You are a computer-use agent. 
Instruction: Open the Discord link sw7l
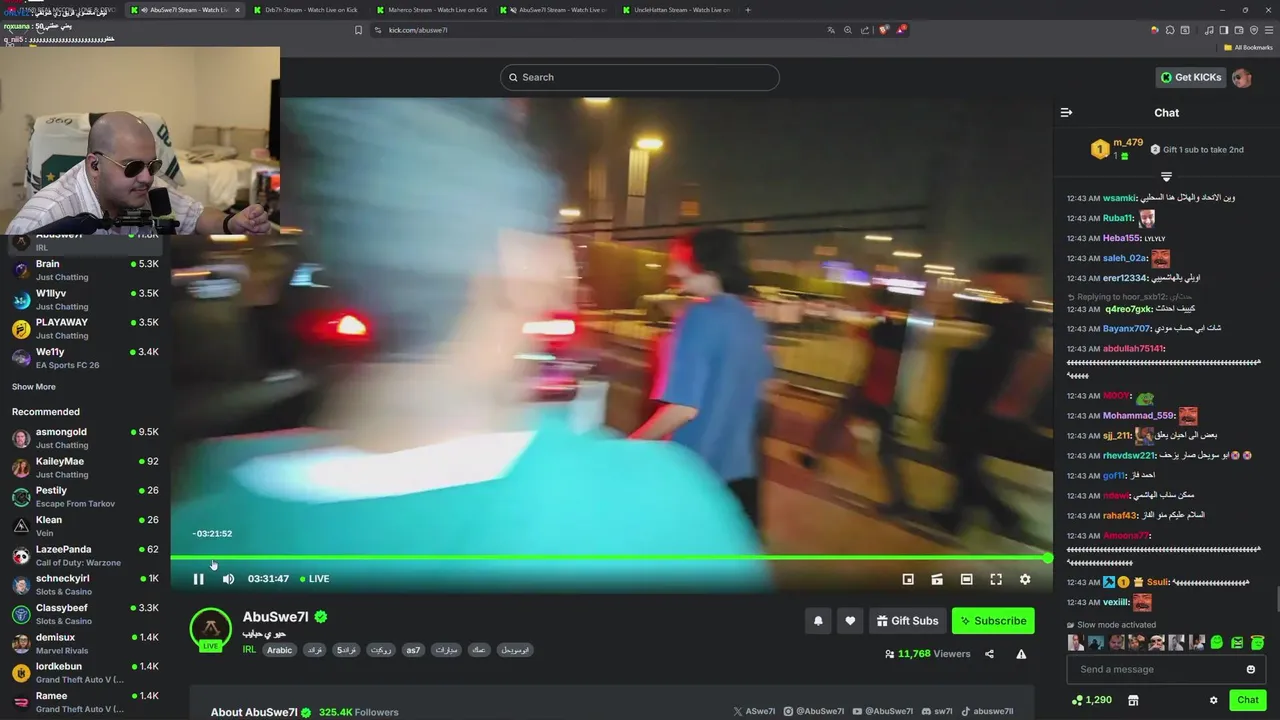click(937, 712)
